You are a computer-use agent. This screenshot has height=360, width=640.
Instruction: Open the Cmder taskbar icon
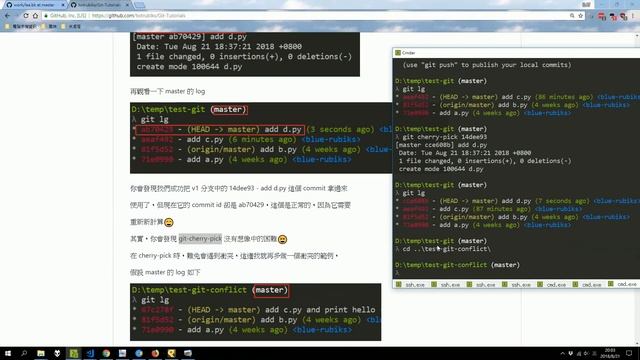(x=73, y=353)
